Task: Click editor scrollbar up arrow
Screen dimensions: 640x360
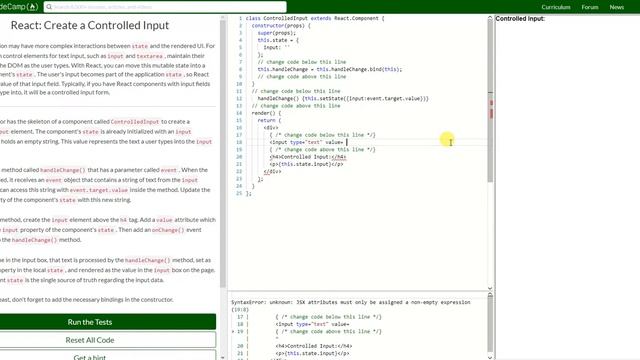Action: point(490,18)
